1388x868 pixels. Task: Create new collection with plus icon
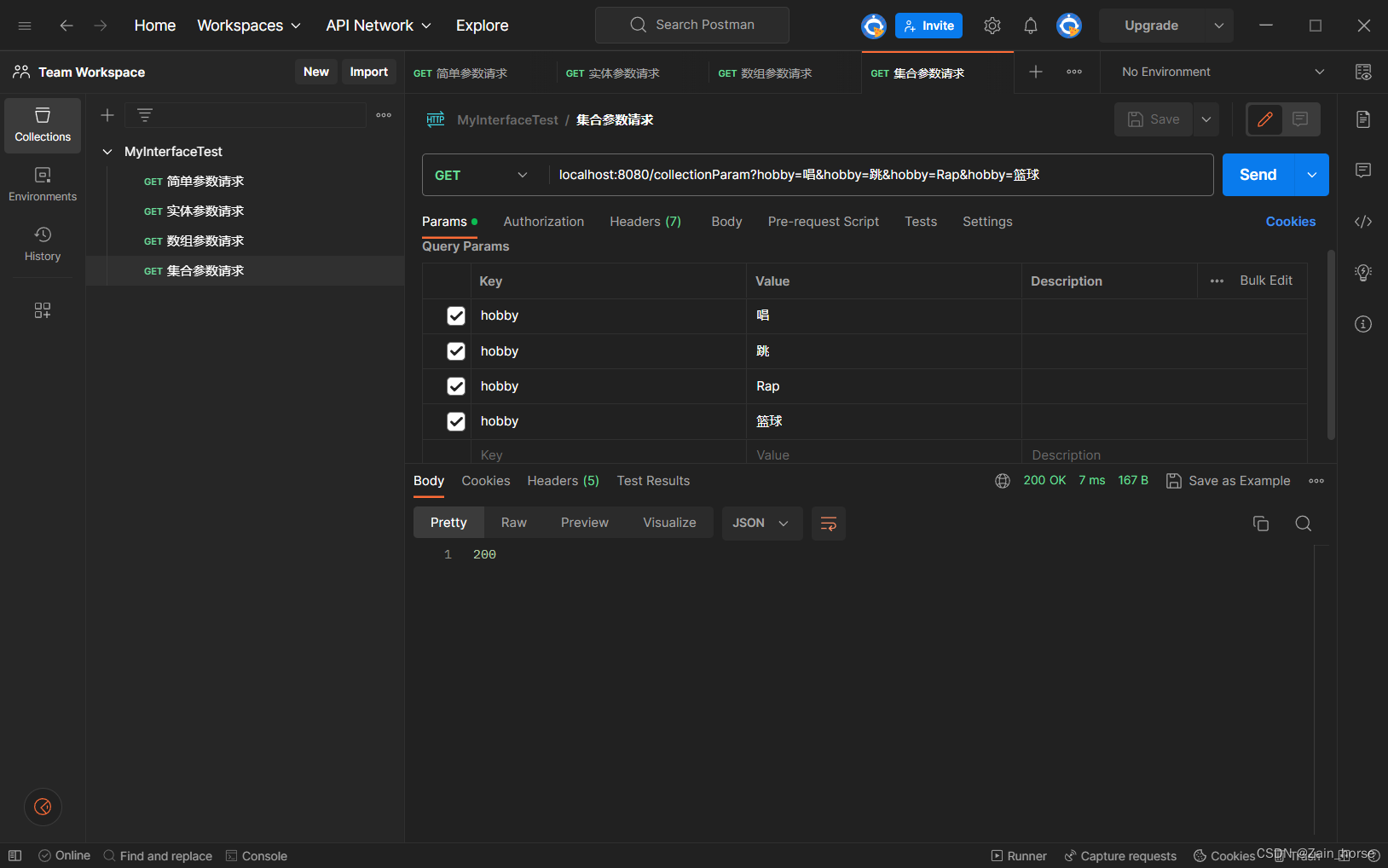point(107,115)
